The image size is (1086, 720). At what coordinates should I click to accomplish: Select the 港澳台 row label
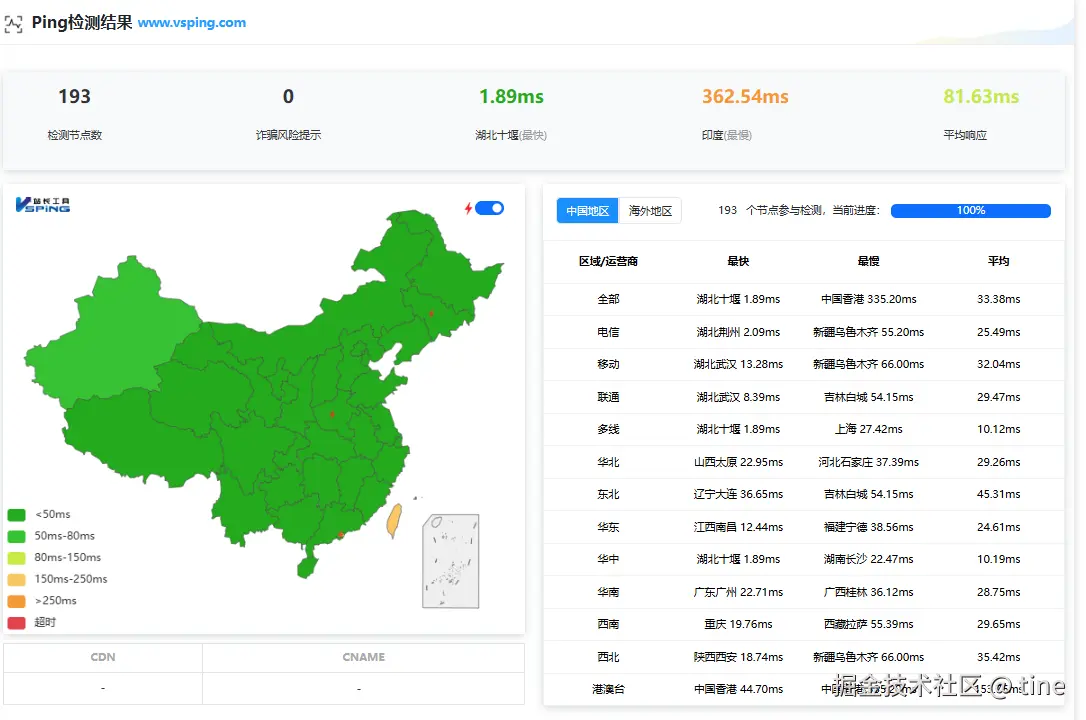(608, 690)
